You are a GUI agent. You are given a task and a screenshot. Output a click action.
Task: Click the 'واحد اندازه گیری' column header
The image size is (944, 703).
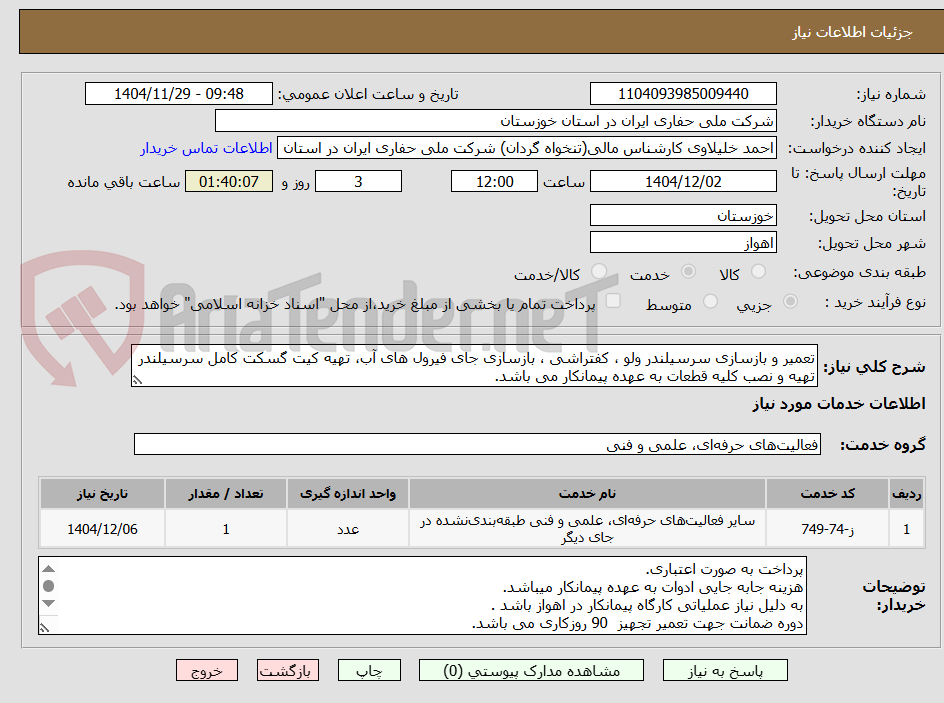click(348, 494)
